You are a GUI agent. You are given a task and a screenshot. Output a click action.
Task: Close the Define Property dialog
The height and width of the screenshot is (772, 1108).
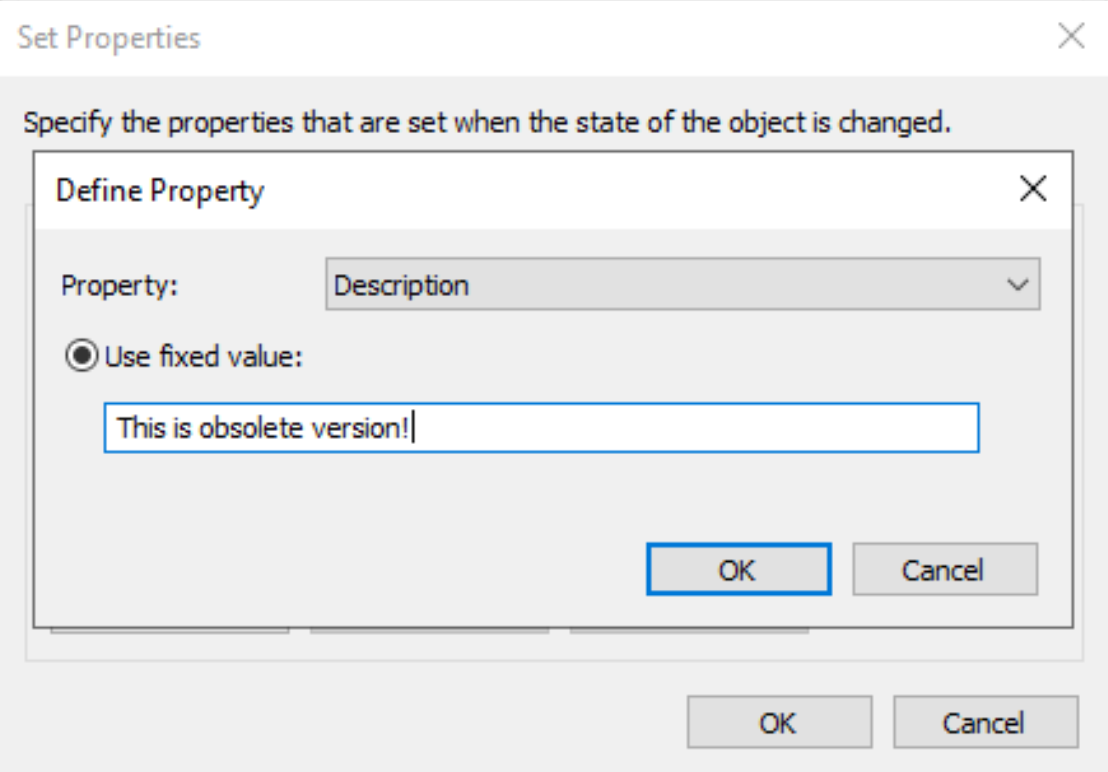coord(1032,189)
